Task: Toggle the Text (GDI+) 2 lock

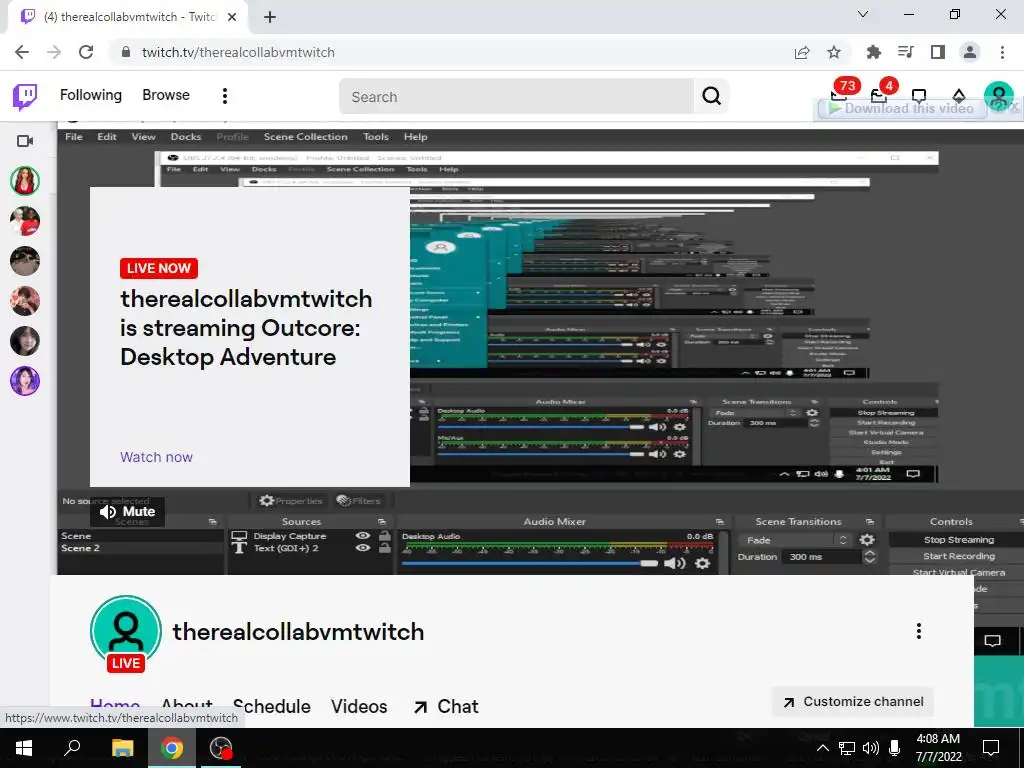Action: [x=385, y=548]
